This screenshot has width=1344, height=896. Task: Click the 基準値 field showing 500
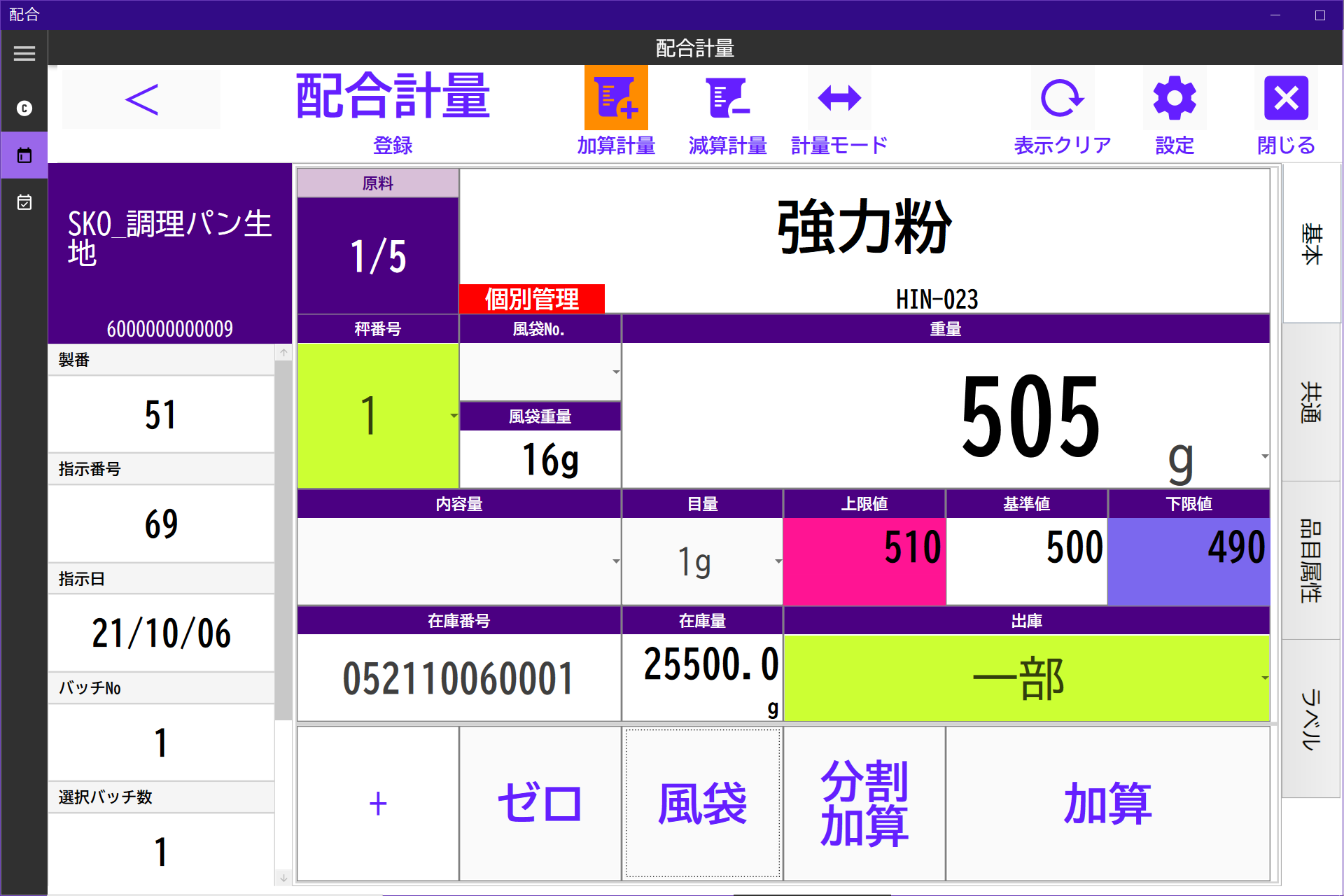1026,561
